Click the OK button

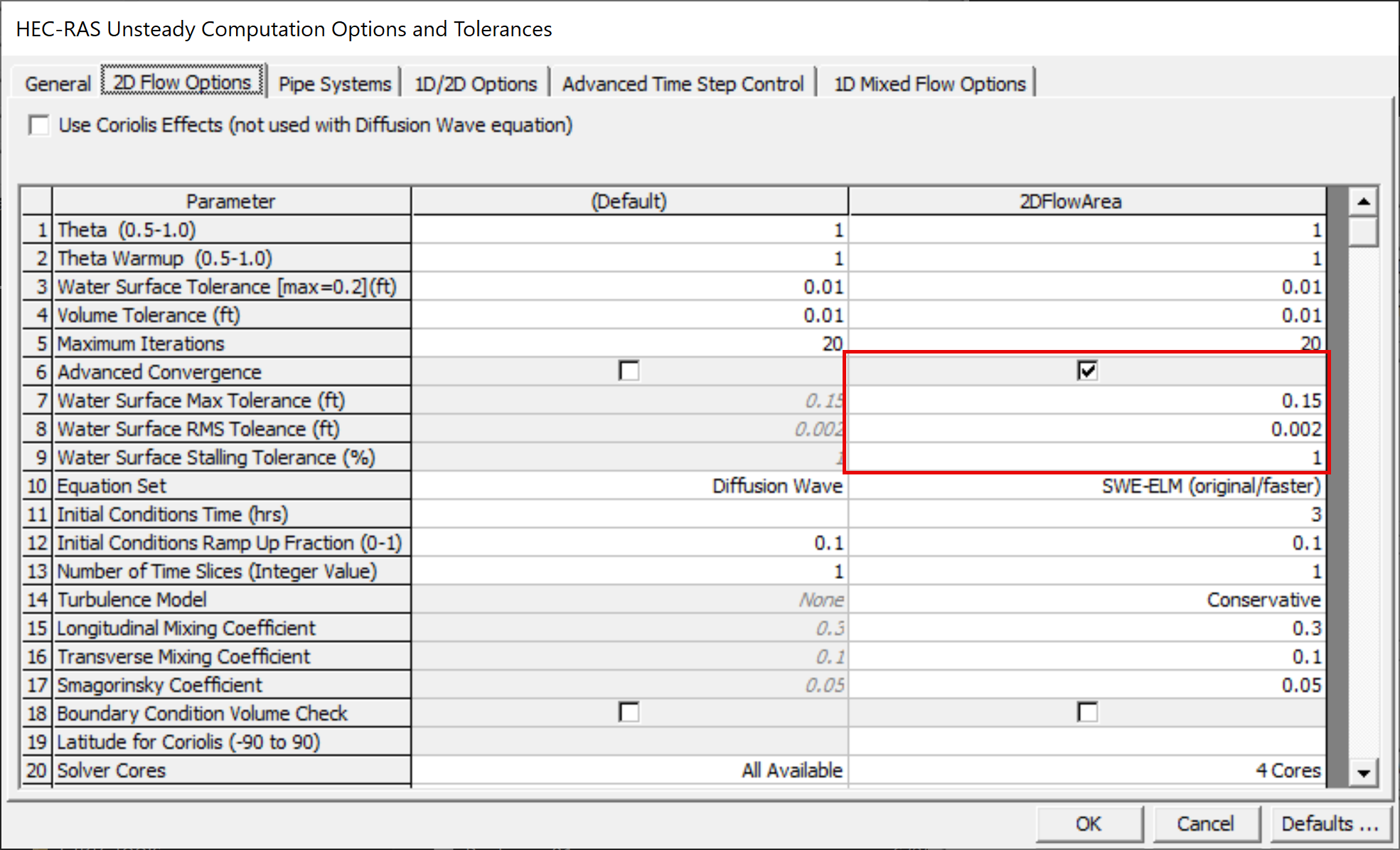(1089, 824)
